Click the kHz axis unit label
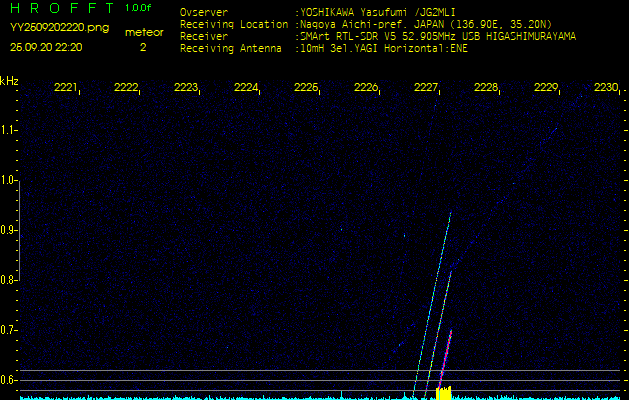Screen dimensions: 629x400 coord(9,81)
